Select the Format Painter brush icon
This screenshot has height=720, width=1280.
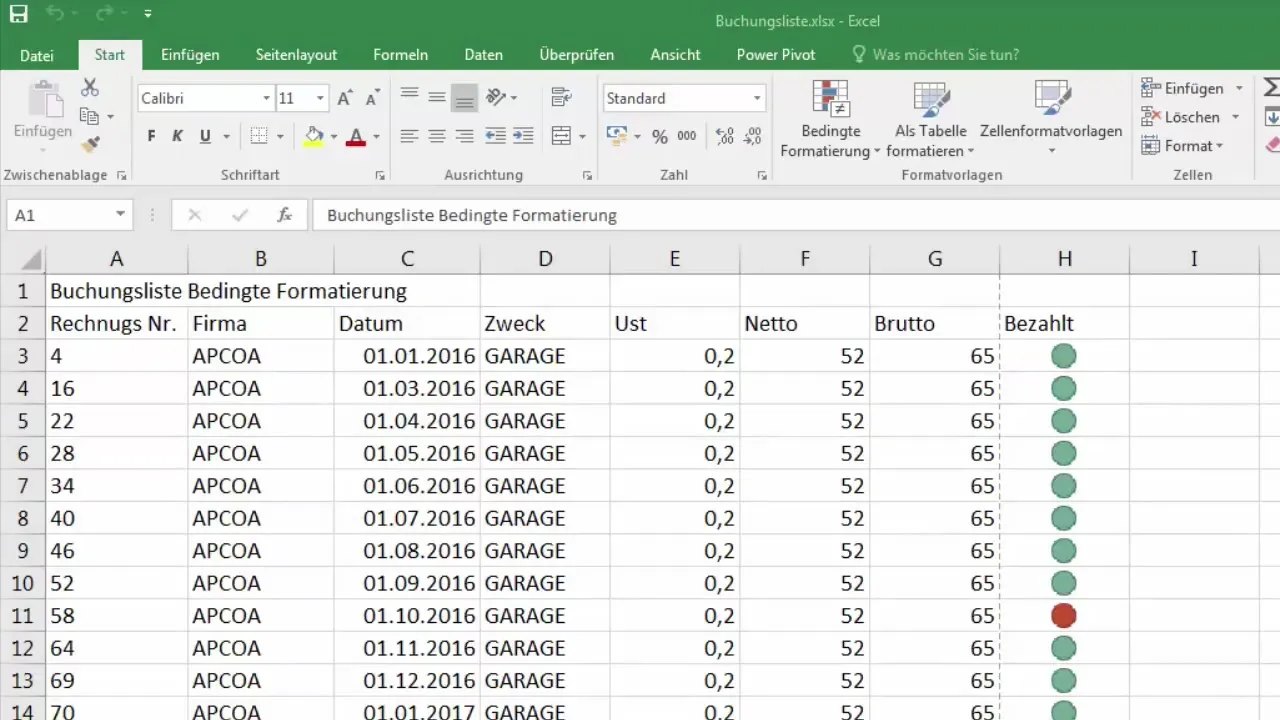click(90, 145)
